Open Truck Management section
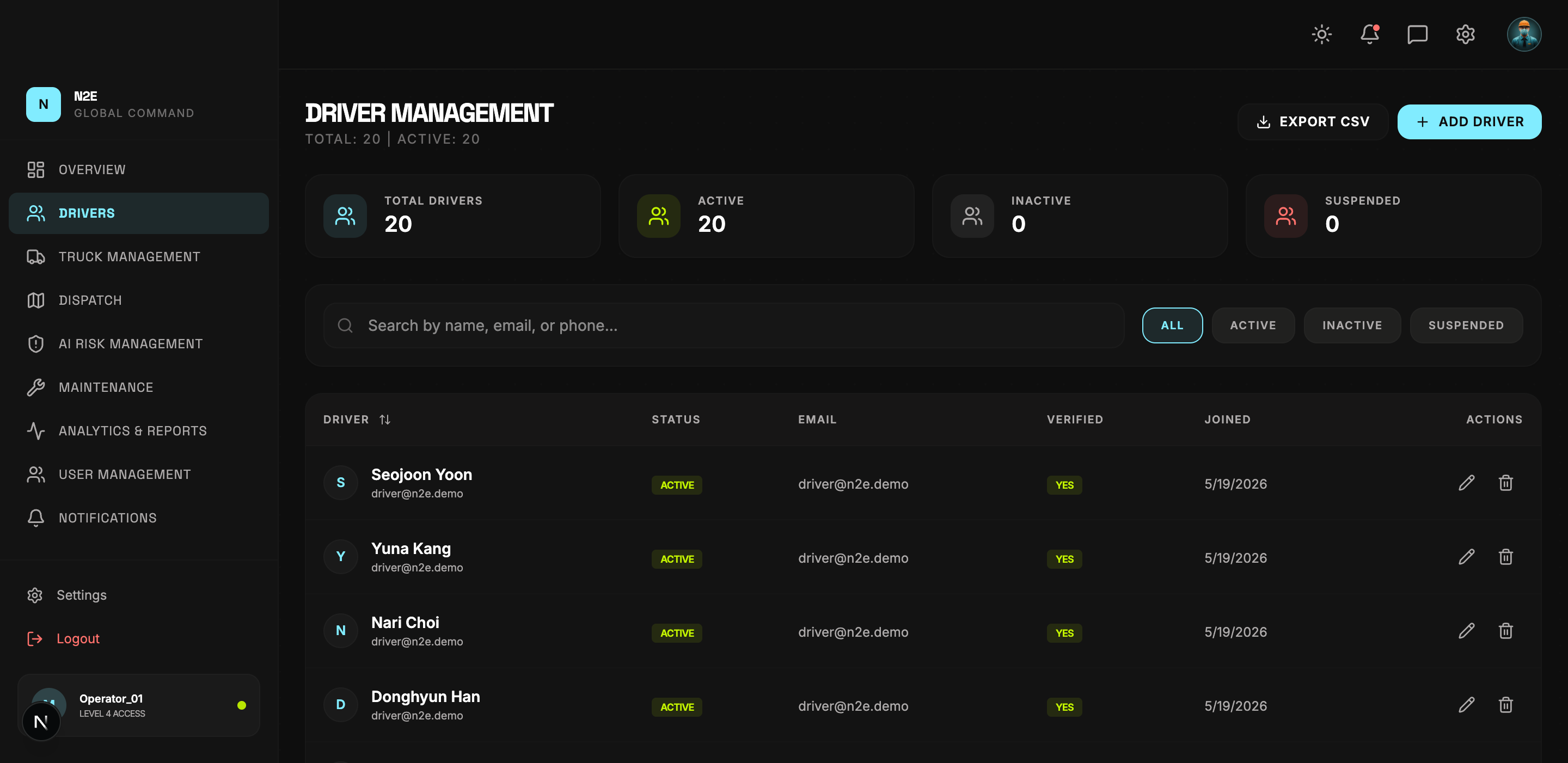The image size is (1568, 763). 139,257
